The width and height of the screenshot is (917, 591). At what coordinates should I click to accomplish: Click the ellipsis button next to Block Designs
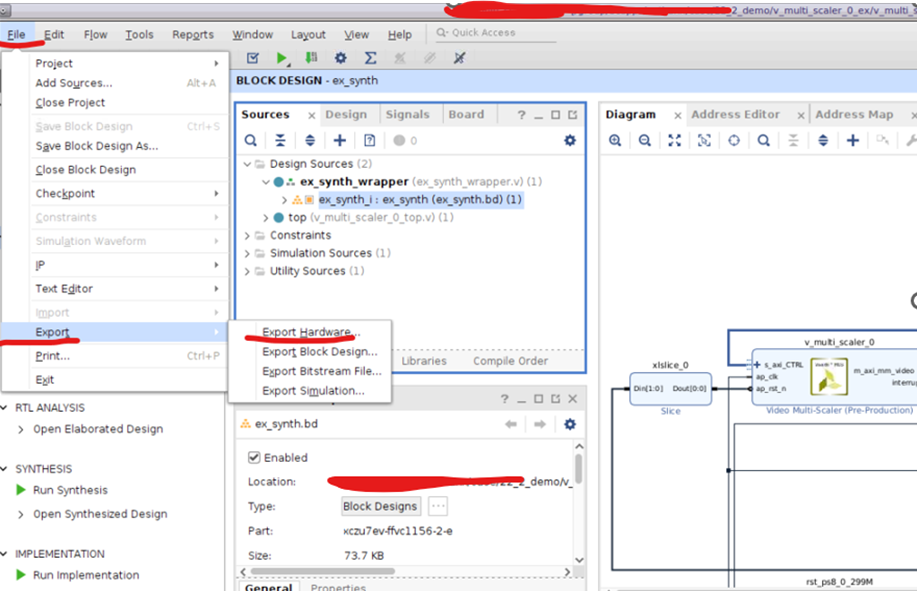coord(438,506)
